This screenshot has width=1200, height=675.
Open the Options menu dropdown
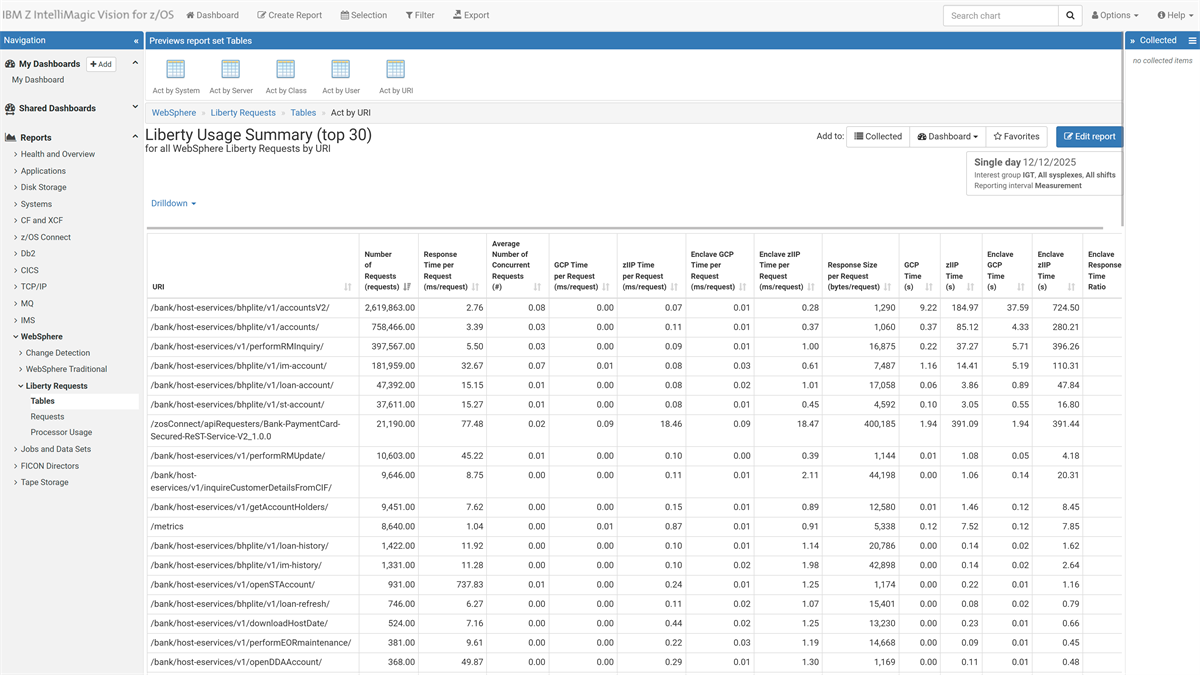1114,16
